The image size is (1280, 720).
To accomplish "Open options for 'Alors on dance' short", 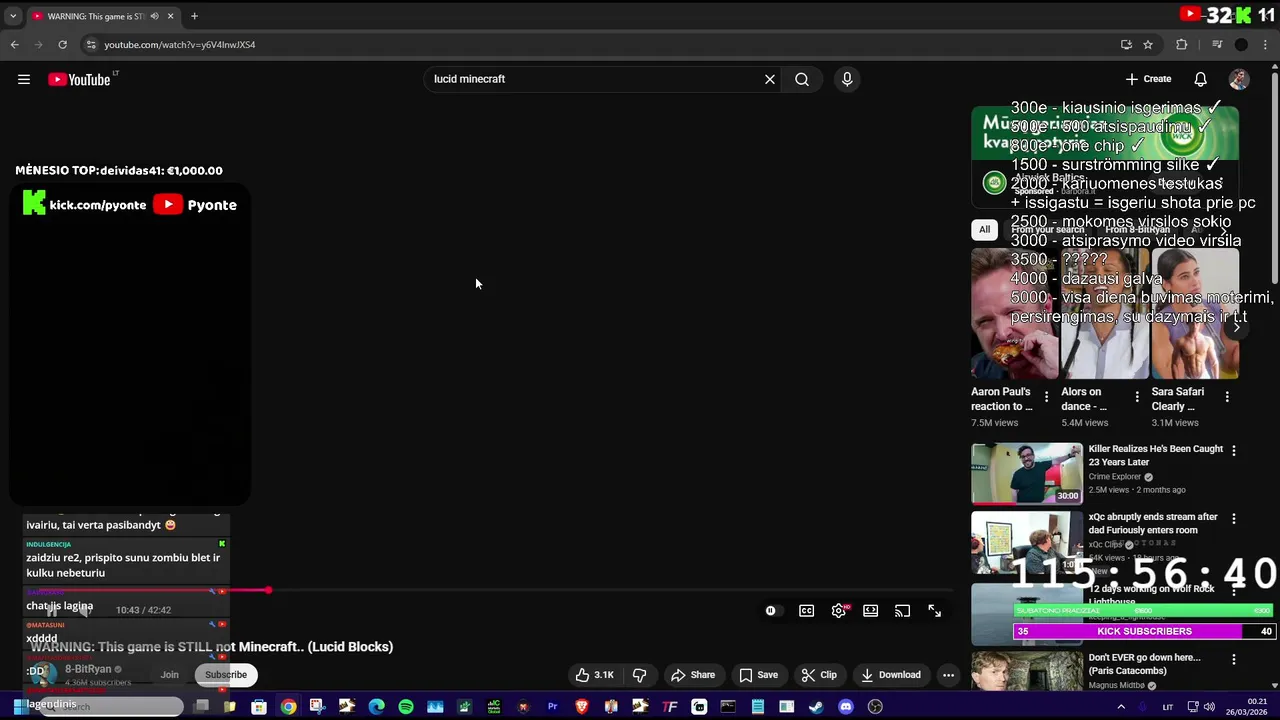I will coord(1137,397).
